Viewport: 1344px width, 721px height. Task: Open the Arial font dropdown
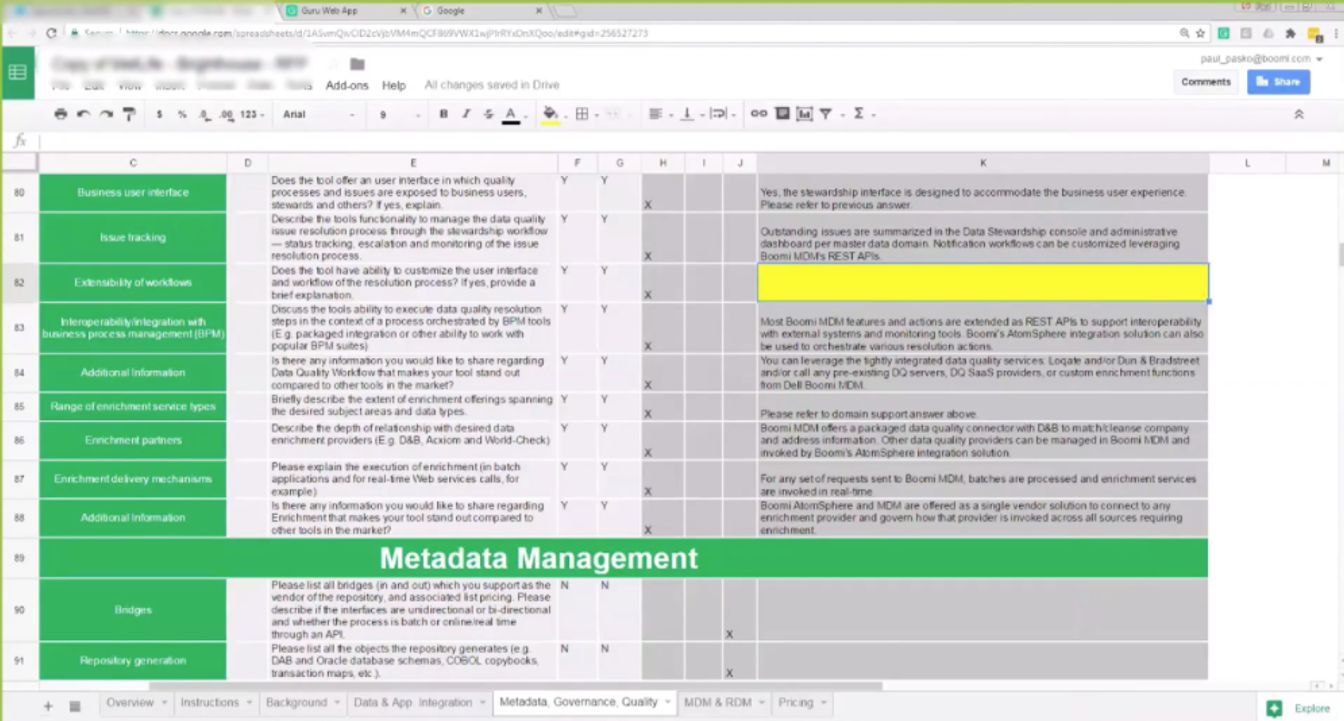pos(318,114)
